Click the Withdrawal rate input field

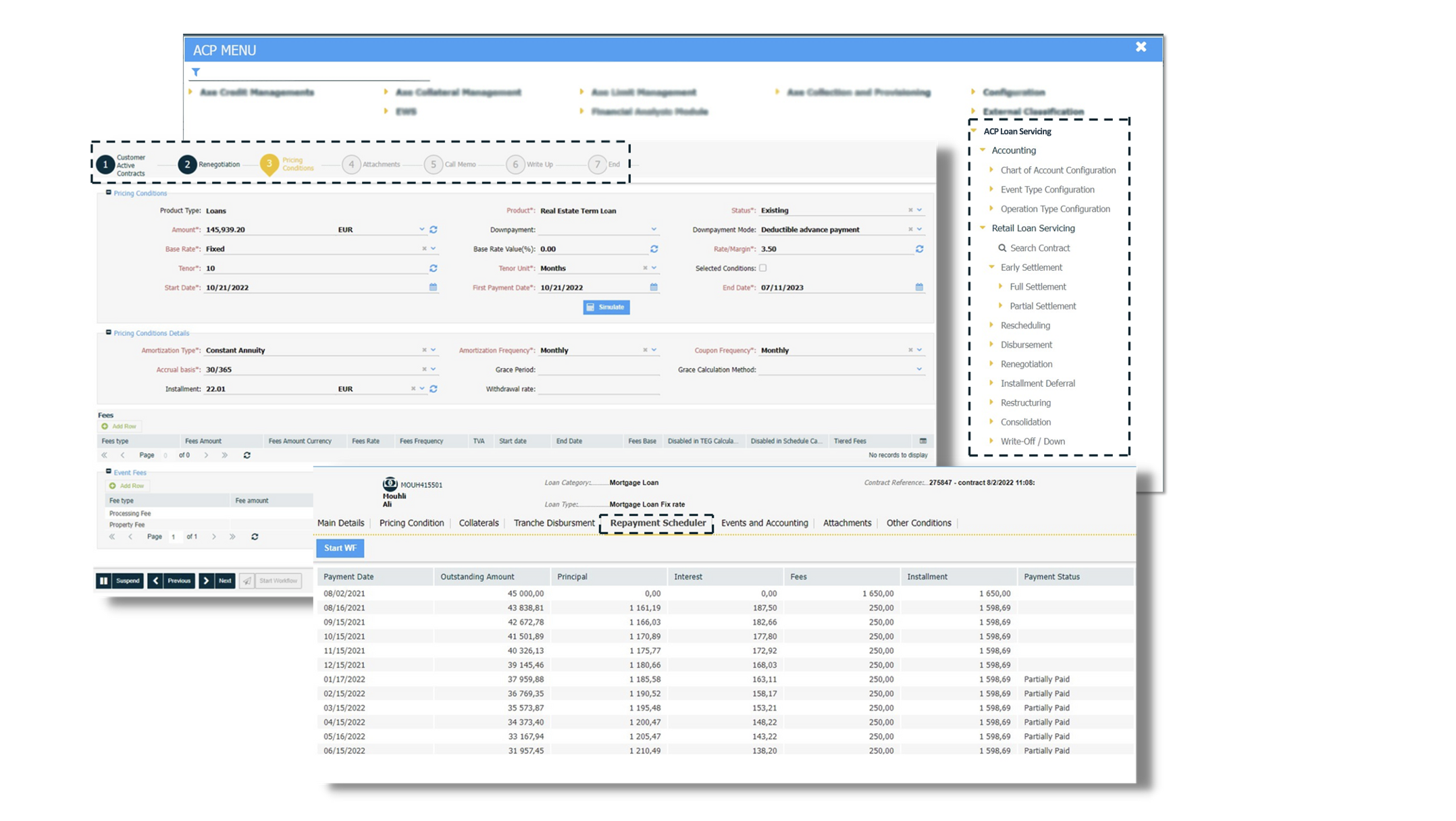[598, 389]
